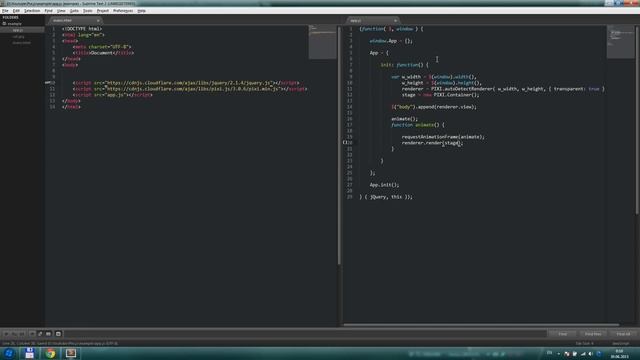640x360 pixels.
Task: Click the horizontal scrollbar of app.js pane
Action: pos(481,325)
